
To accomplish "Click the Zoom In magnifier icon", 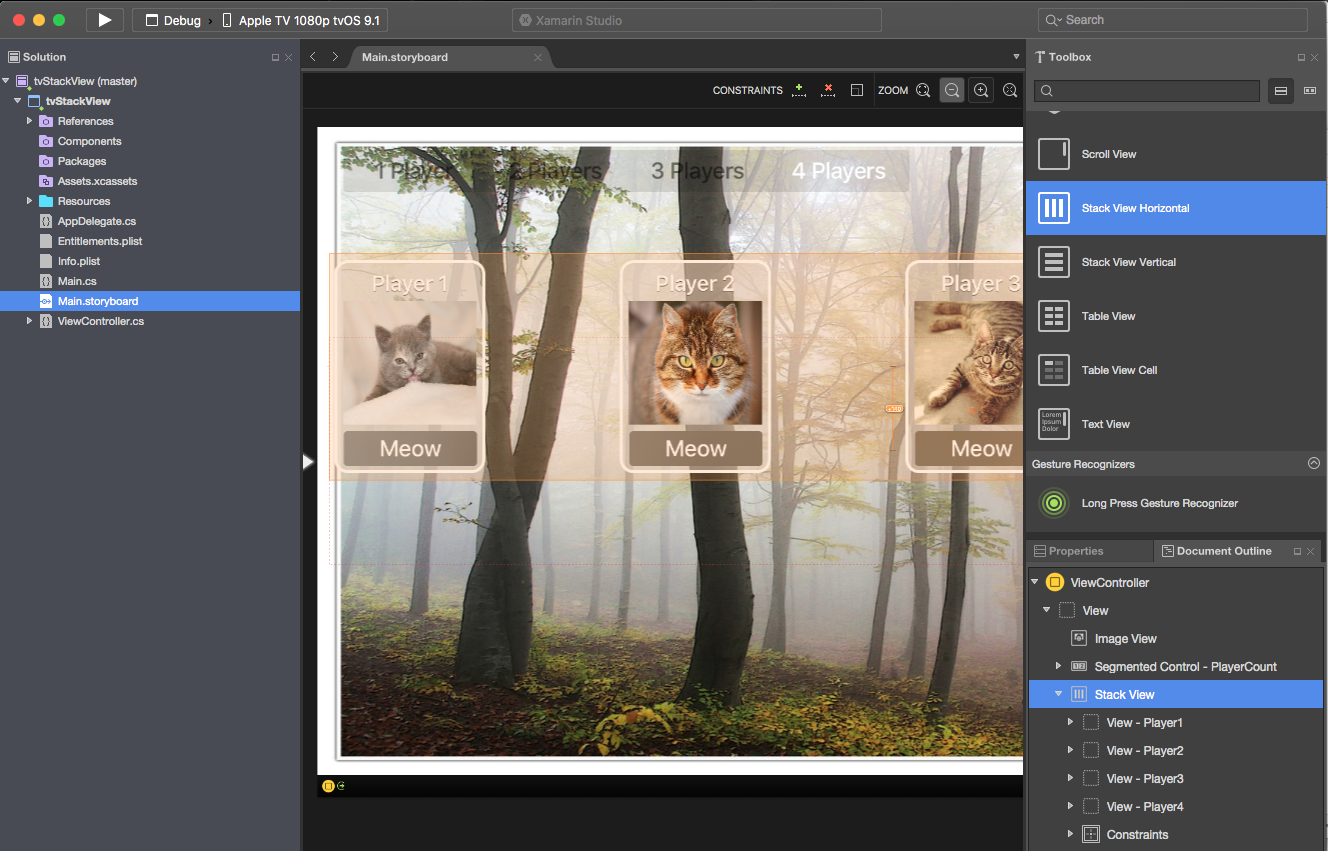I will 981,90.
